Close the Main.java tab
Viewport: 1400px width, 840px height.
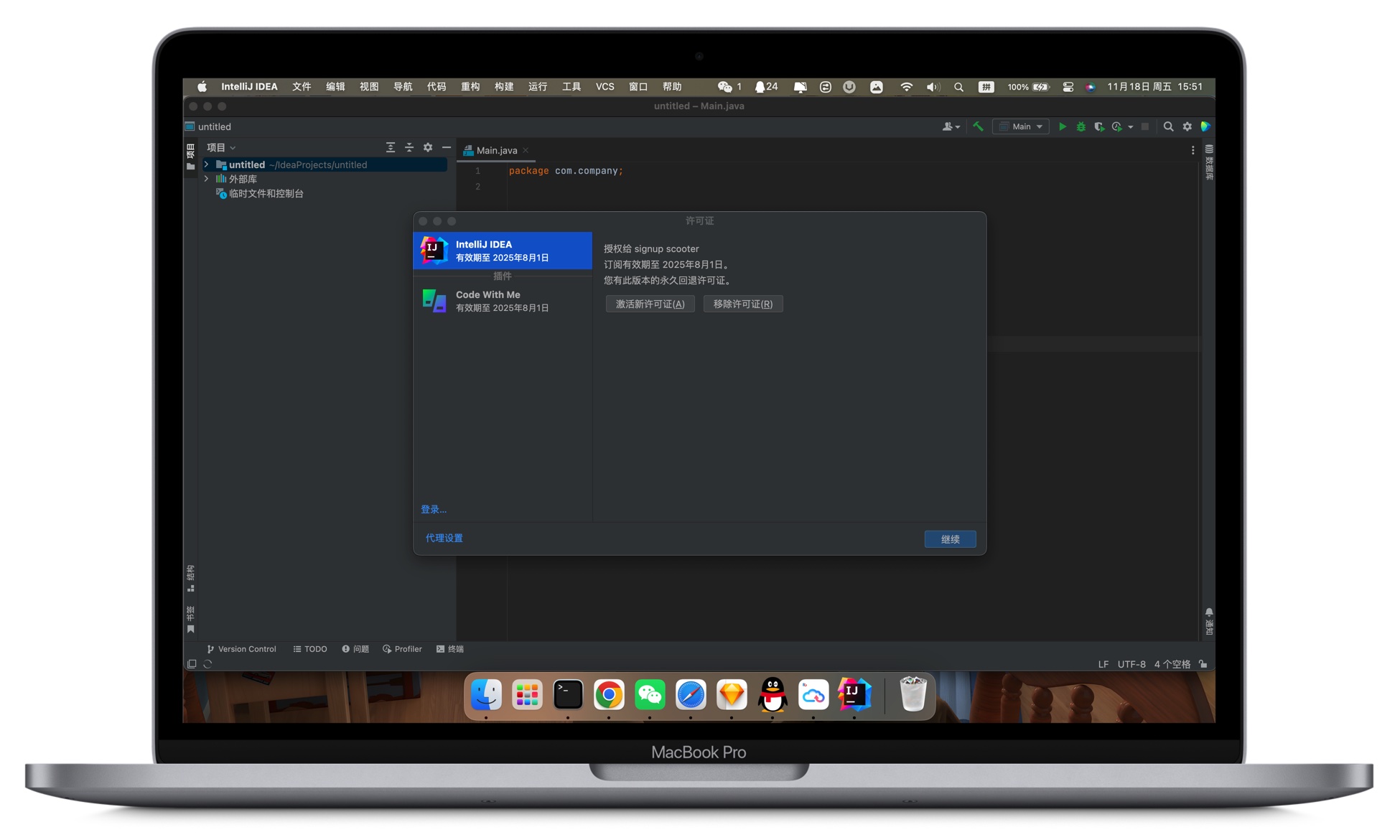click(x=526, y=150)
